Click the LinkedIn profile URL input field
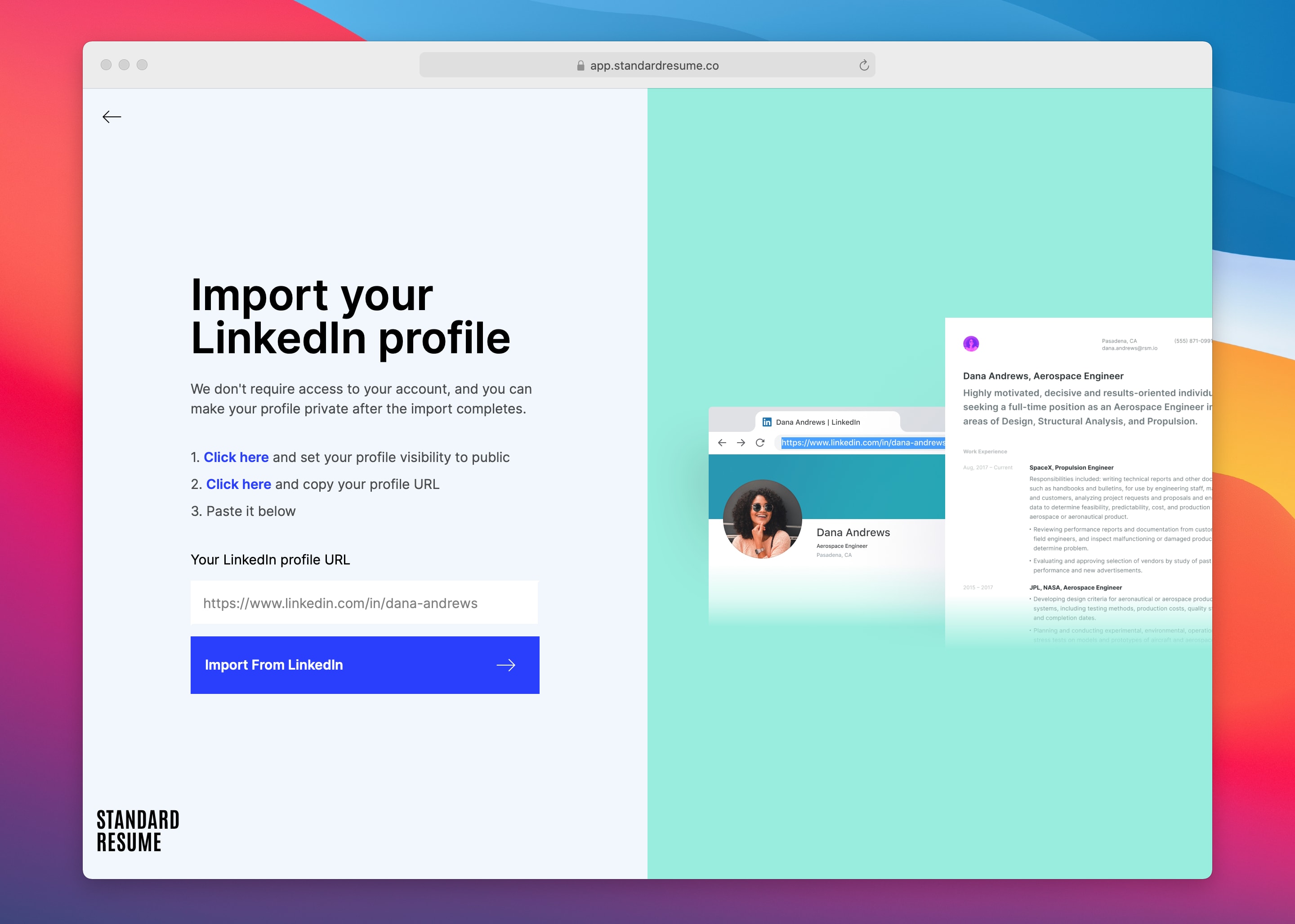 point(364,603)
